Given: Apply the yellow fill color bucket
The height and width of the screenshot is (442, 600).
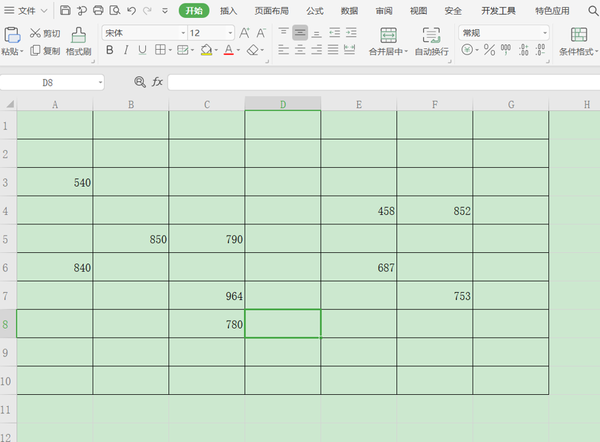Looking at the screenshot, I should pos(206,50).
